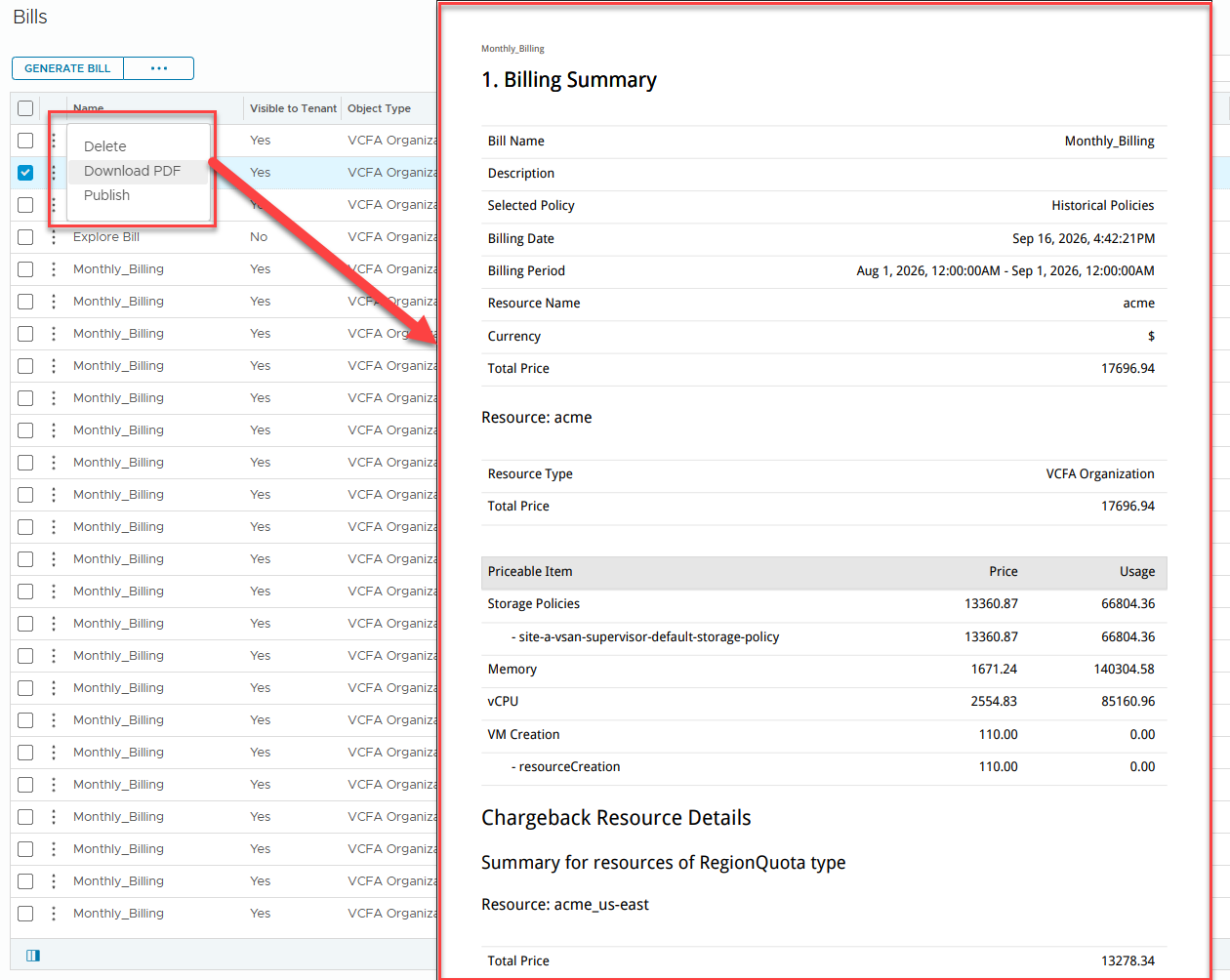Open actions menu for the Explore Bill row

pyautogui.click(x=54, y=237)
